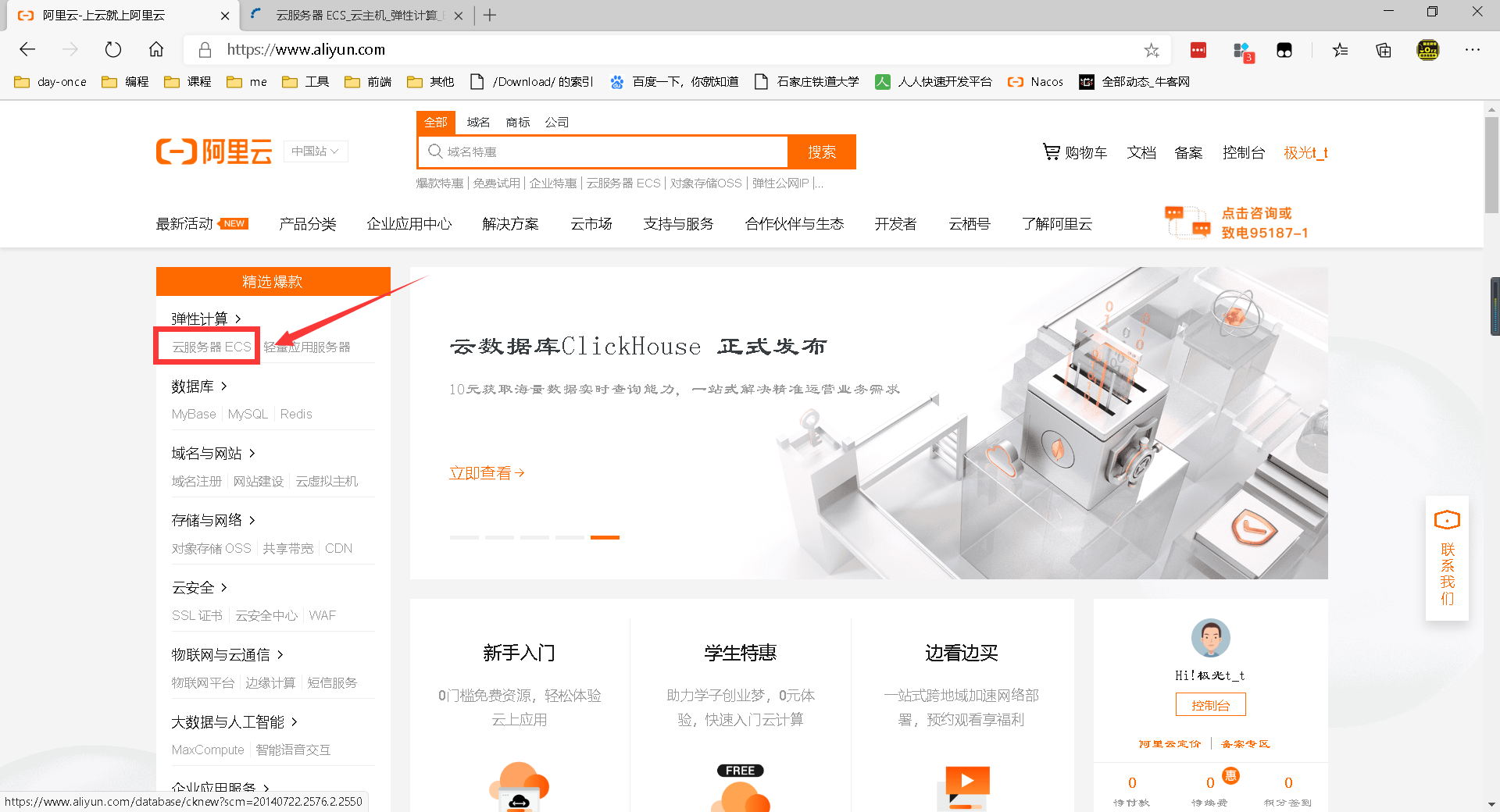Open the 解决方案 menu
1500x812 pixels.
[x=510, y=224]
